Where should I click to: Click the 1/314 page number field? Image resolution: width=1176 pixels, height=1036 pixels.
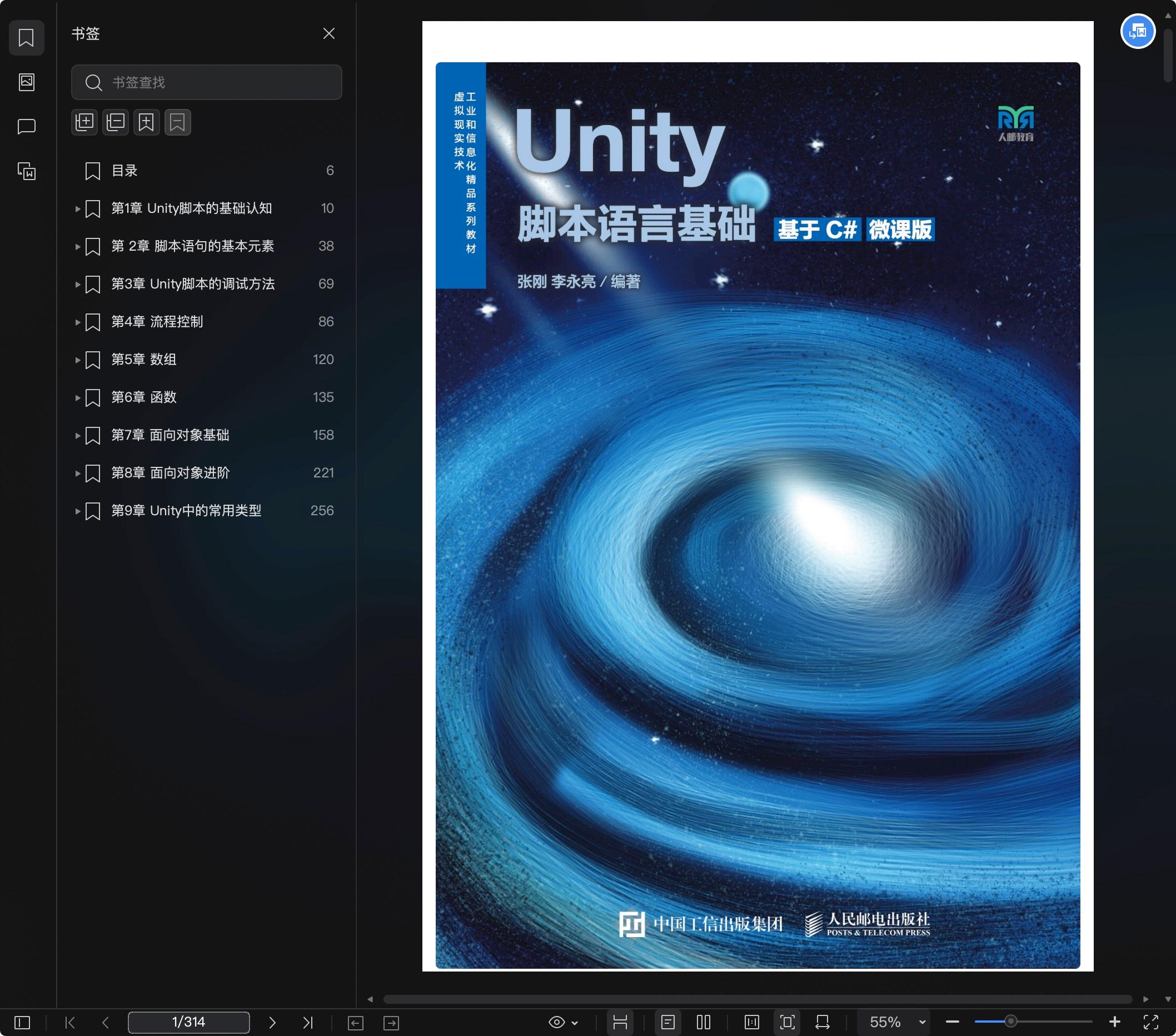[189, 1022]
